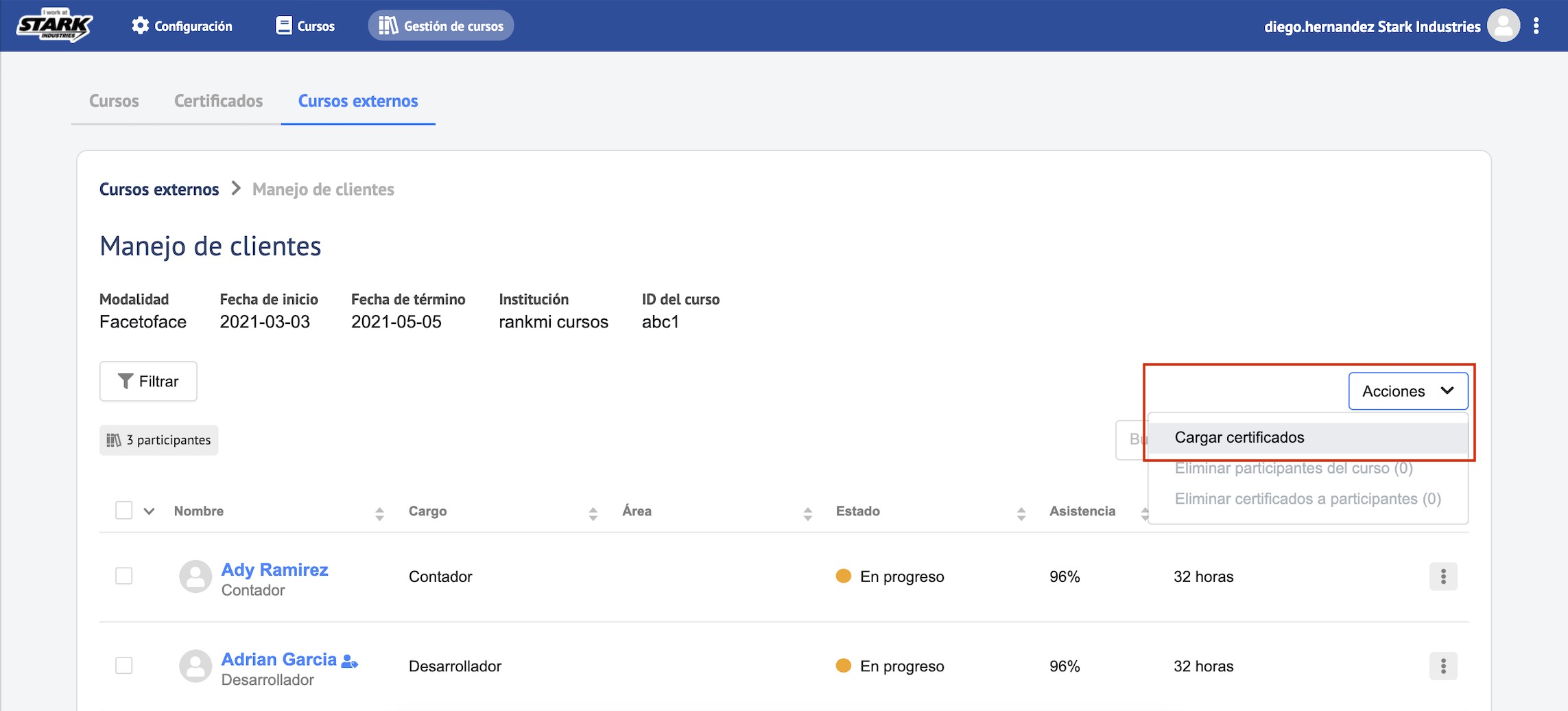Click the start date 2021-03-03
Image resolution: width=1568 pixels, height=711 pixels.
[265, 322]
